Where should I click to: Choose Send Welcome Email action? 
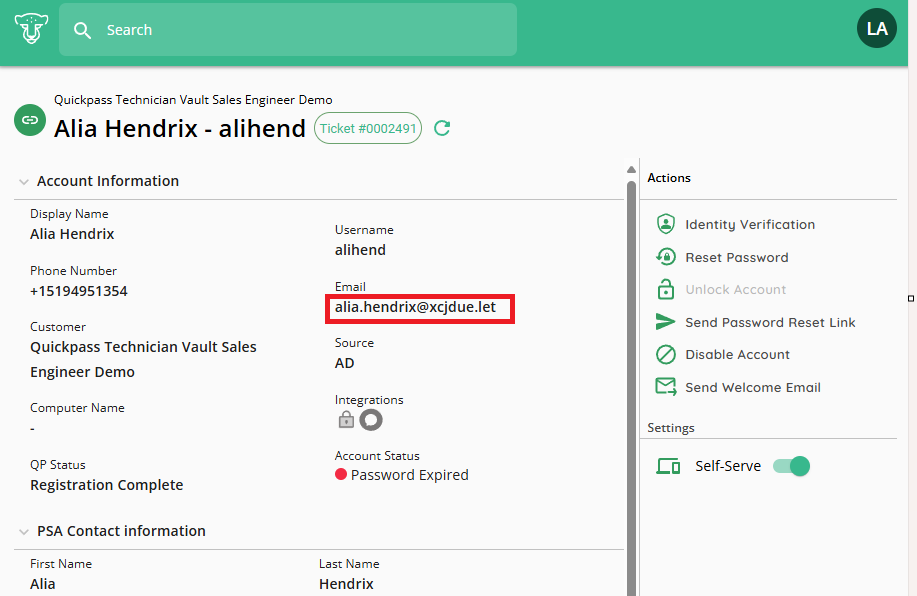(753, 387)
